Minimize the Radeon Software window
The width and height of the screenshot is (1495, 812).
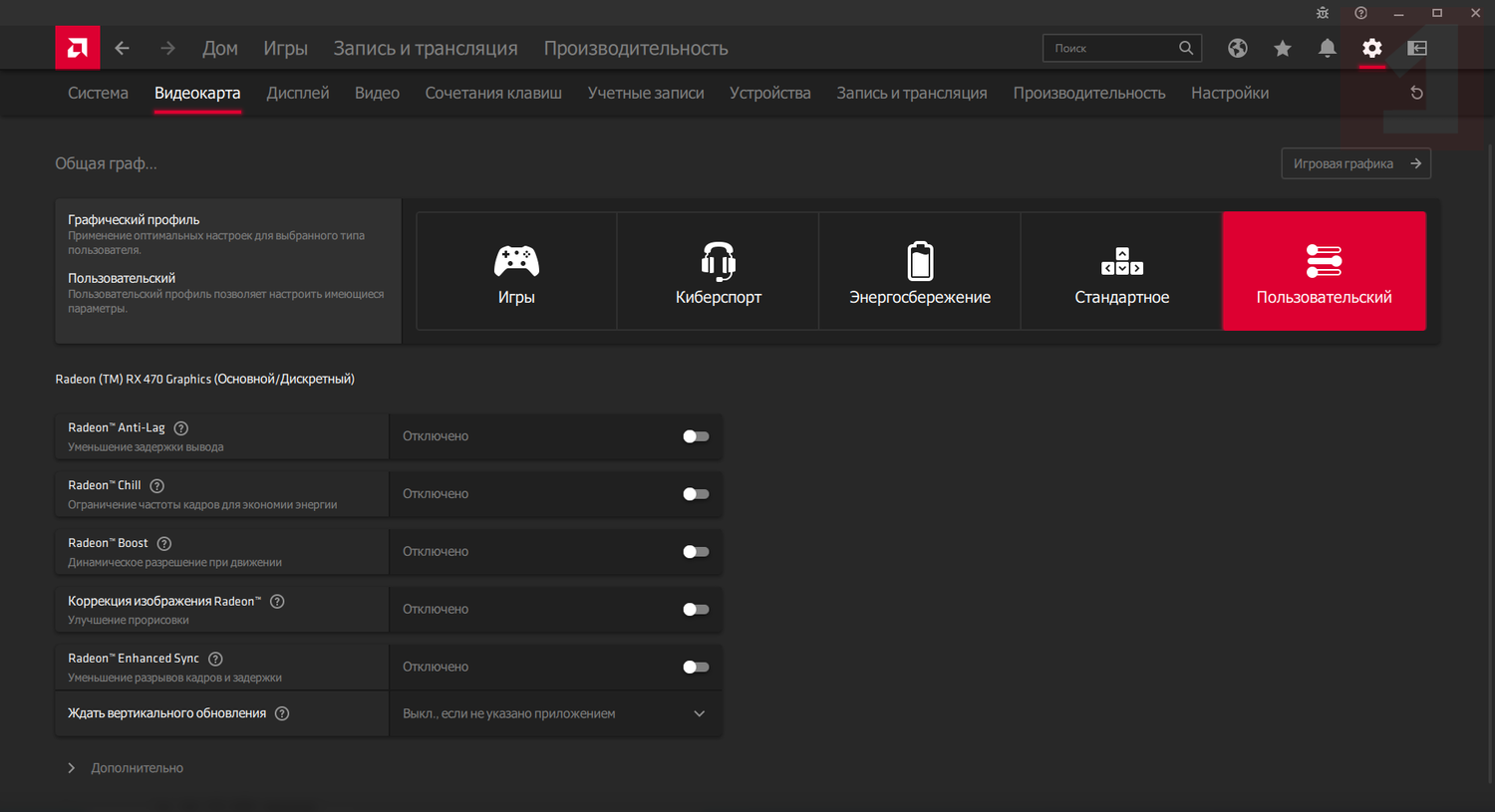click(x=1398, y=13)
